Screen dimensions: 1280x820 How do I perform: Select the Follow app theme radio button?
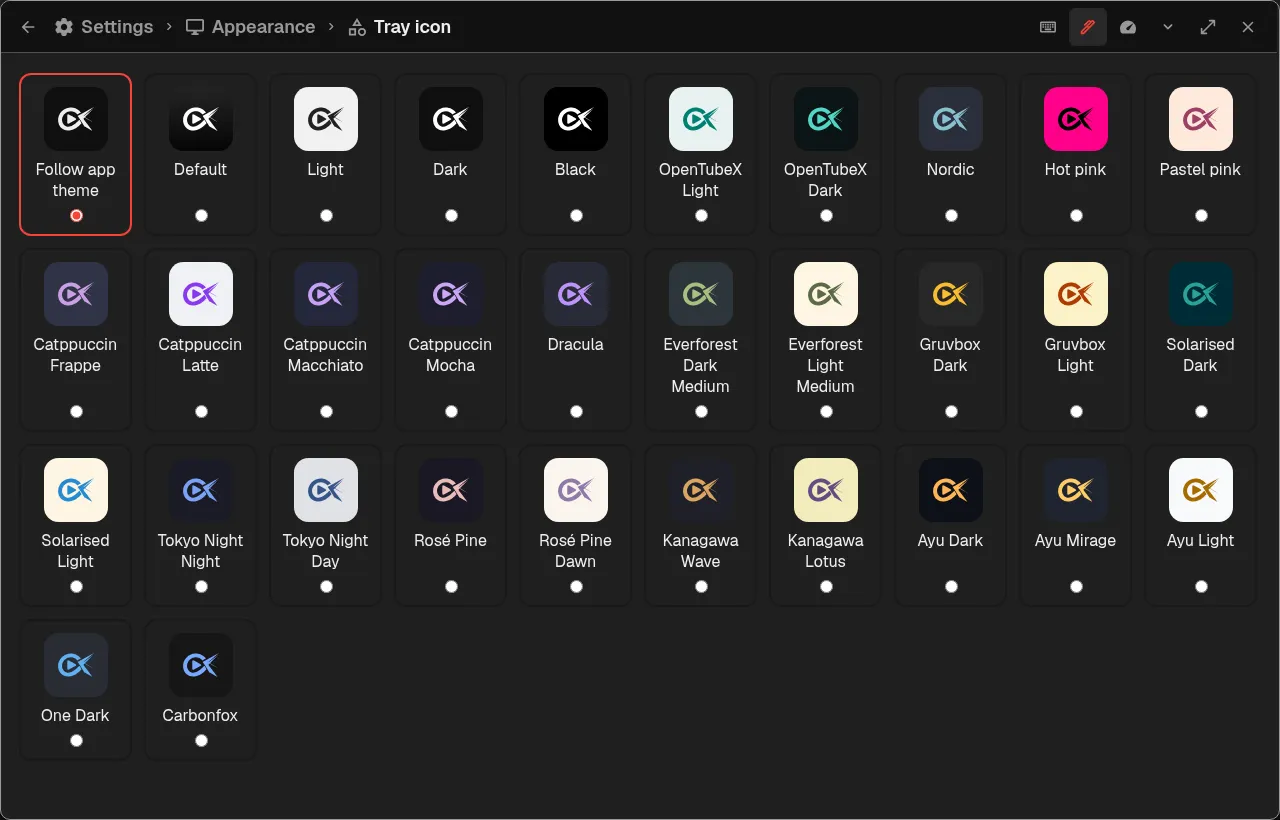pyautogui.click(x=76, y=215)
